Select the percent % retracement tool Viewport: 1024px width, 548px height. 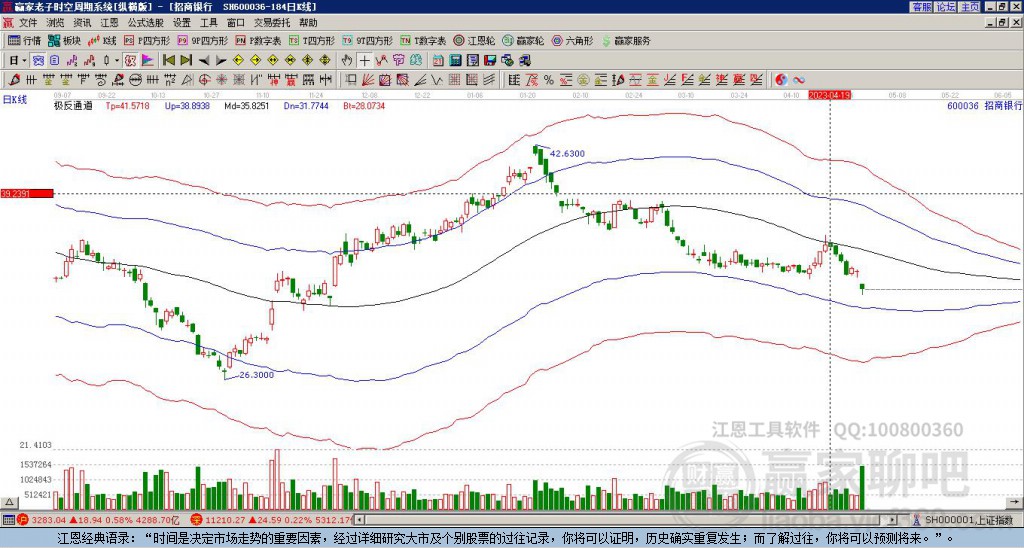point(549,80)
